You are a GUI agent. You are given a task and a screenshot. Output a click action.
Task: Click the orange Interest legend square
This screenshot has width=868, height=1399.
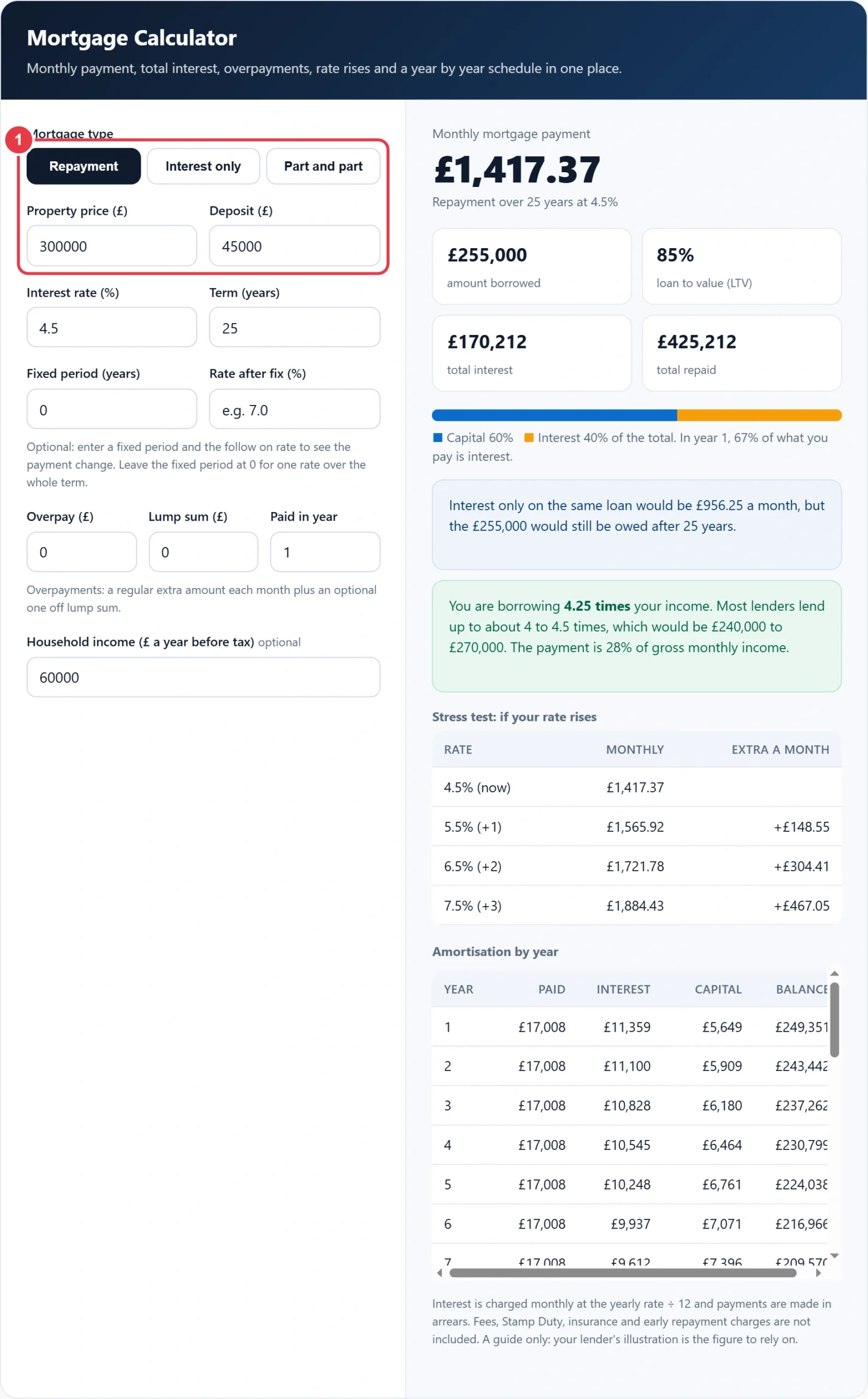coord(529,438)
